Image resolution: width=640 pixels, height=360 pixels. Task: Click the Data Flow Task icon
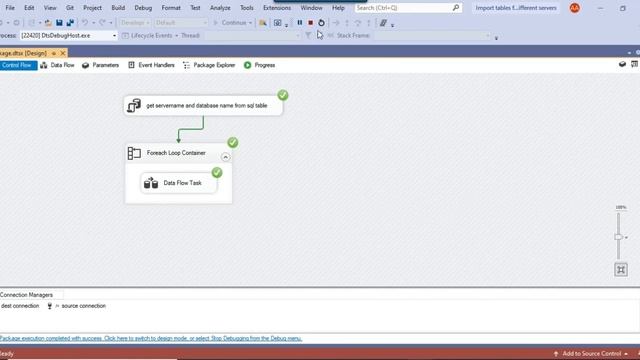pyautogui.click(x=151, y=183)
